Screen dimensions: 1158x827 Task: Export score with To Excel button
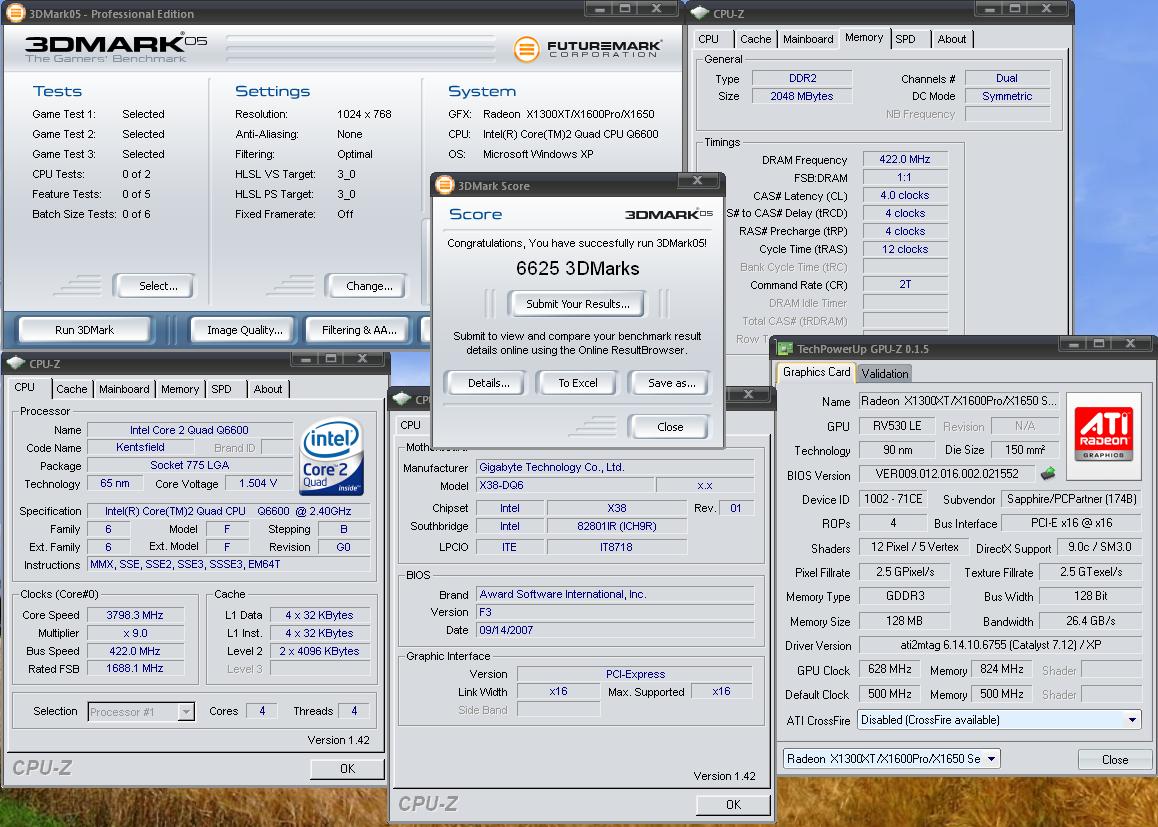pyautogui.click(x=577, y=382)
